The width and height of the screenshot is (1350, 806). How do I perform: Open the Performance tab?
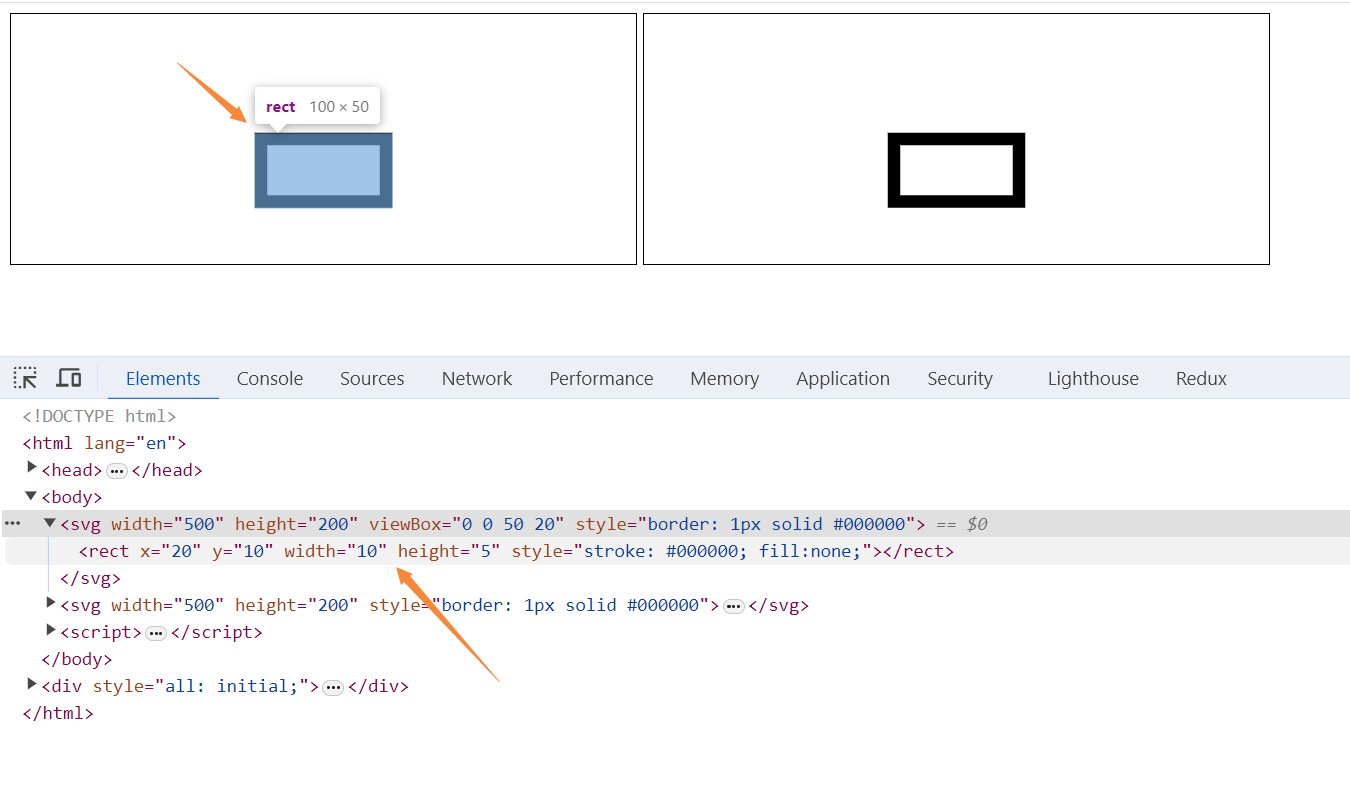[601, 378]
